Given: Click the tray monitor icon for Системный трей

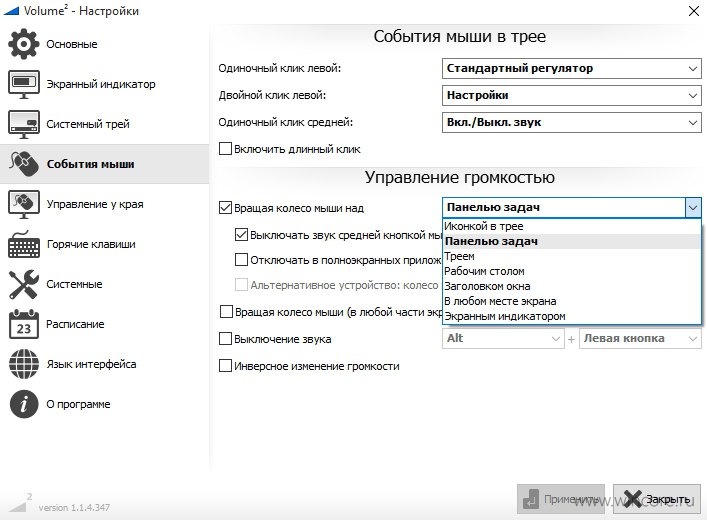Looking at the screenshot, I should [x=23, y=124].
